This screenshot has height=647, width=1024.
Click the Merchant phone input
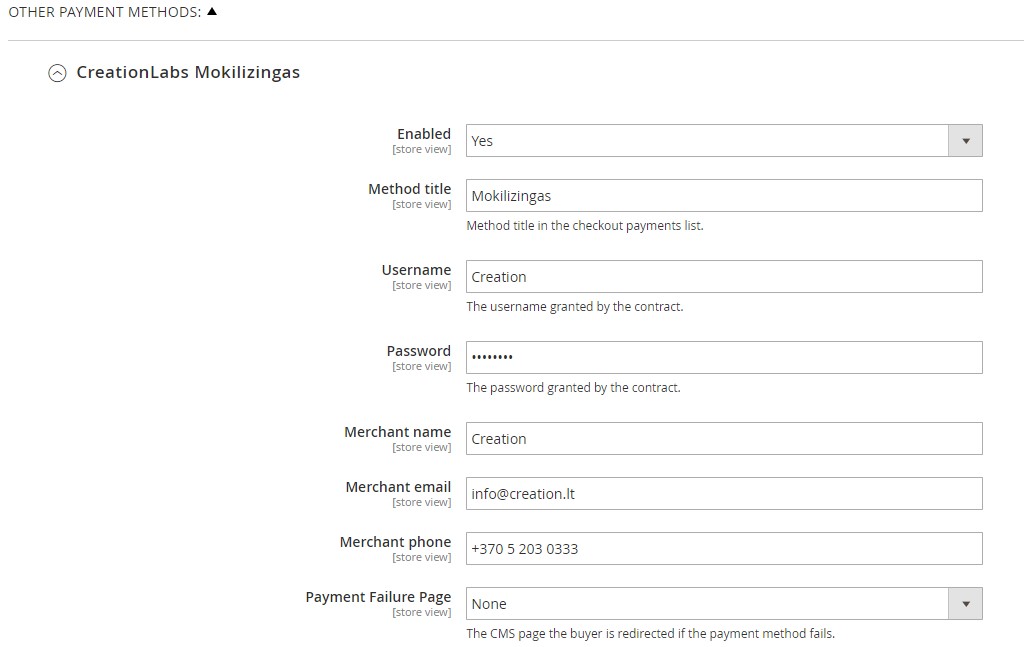pos(724,548)
